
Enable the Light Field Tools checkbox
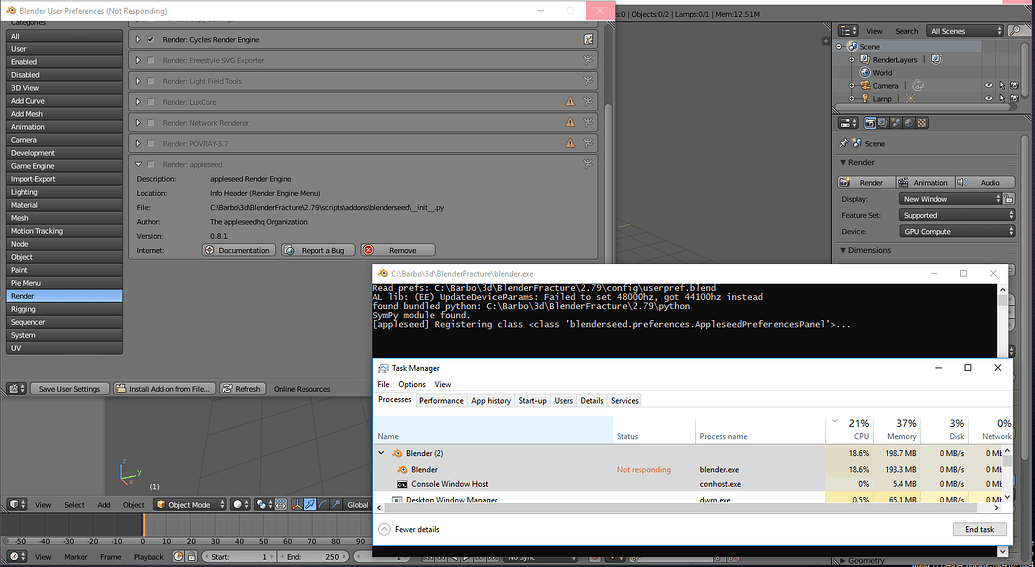150,81
